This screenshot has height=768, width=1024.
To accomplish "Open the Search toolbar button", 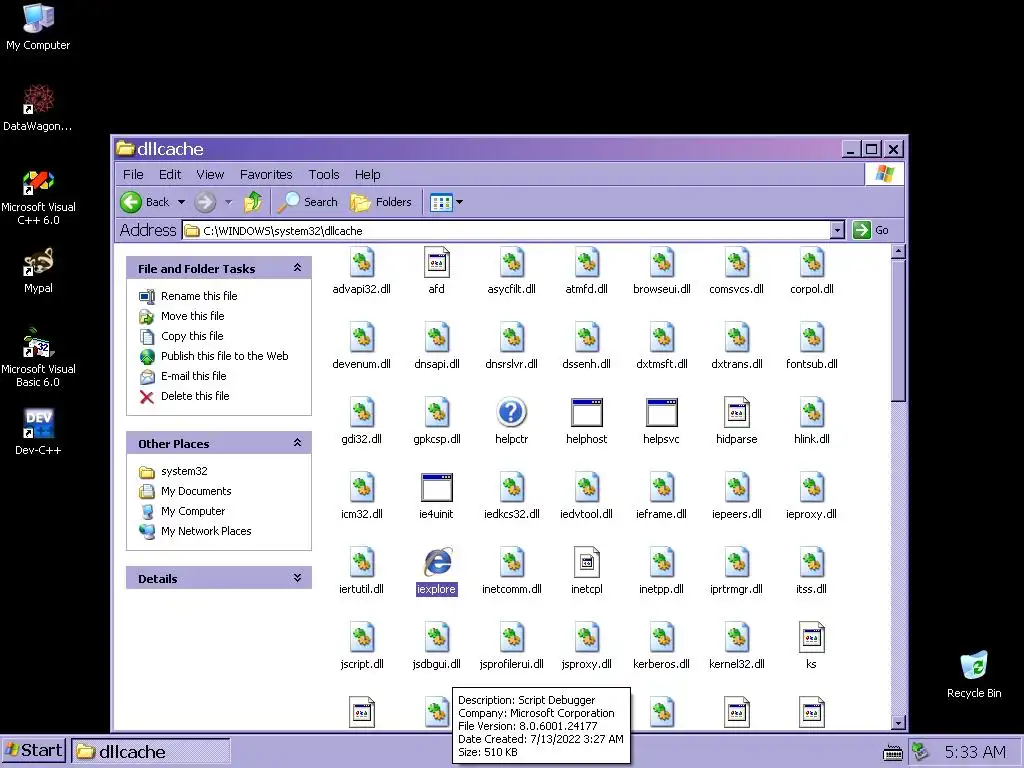I will [x=308, y=202].
